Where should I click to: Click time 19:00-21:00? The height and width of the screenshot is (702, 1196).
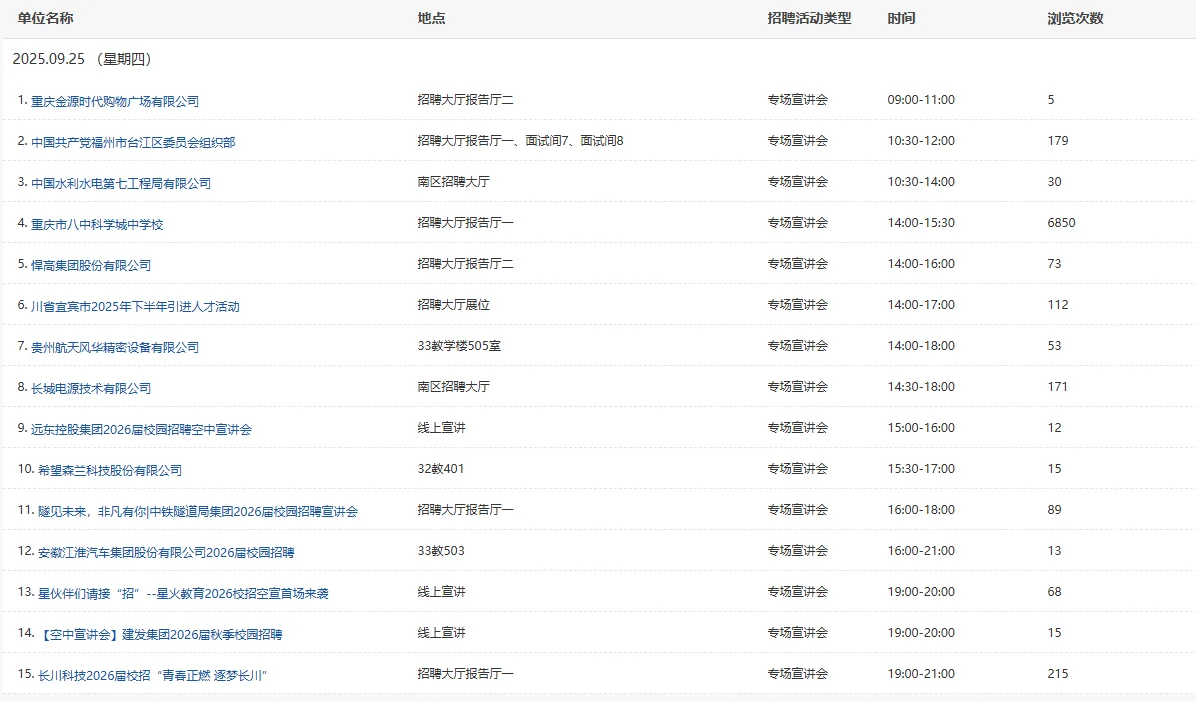(x=921, y=675)
